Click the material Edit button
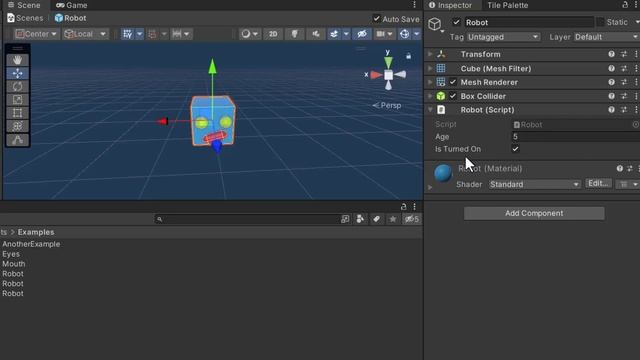 (x=598, y=183)
